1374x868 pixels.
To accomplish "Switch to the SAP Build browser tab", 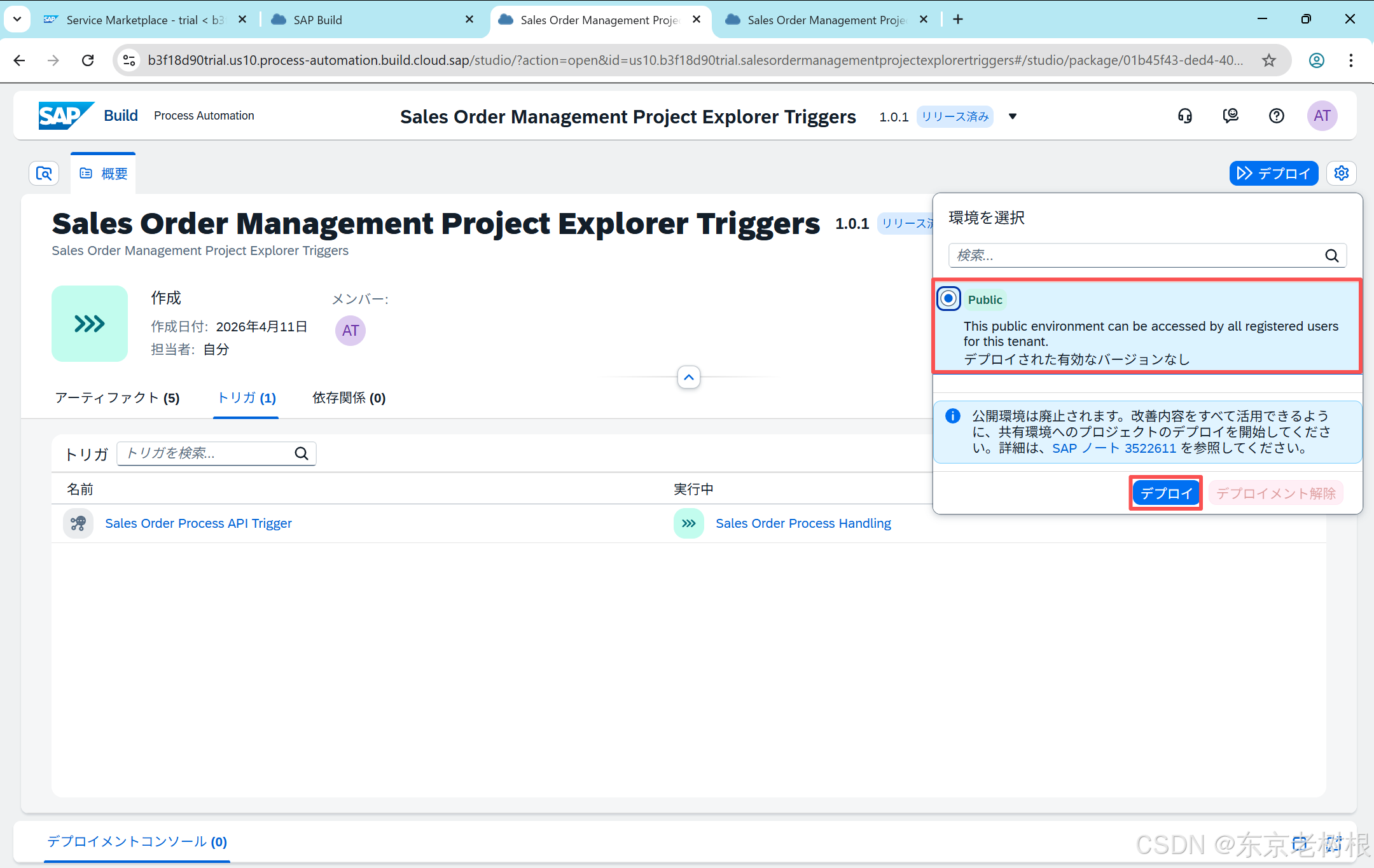I will pos(372,20).
